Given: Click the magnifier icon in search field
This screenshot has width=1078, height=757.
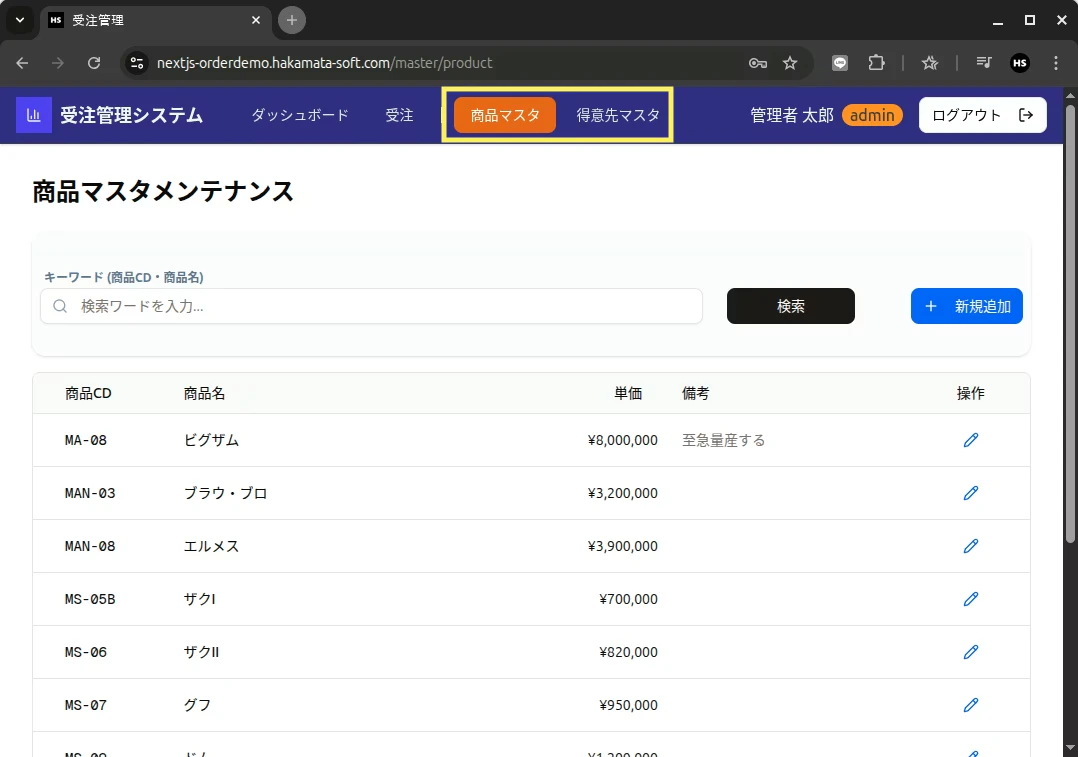Looking at the screenshot, I should [60, 306].
